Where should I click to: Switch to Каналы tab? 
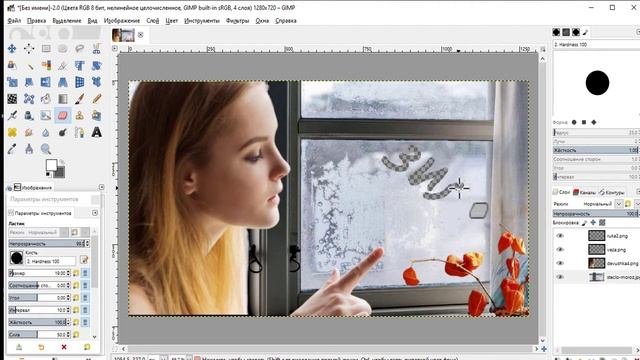pos(584,192)
